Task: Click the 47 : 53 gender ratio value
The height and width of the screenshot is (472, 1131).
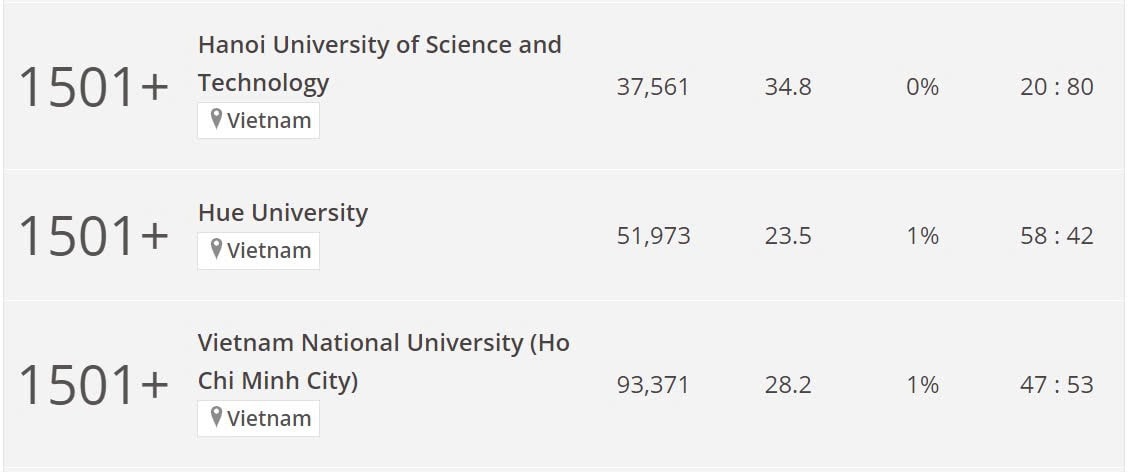Action: tap(1057, 385)
